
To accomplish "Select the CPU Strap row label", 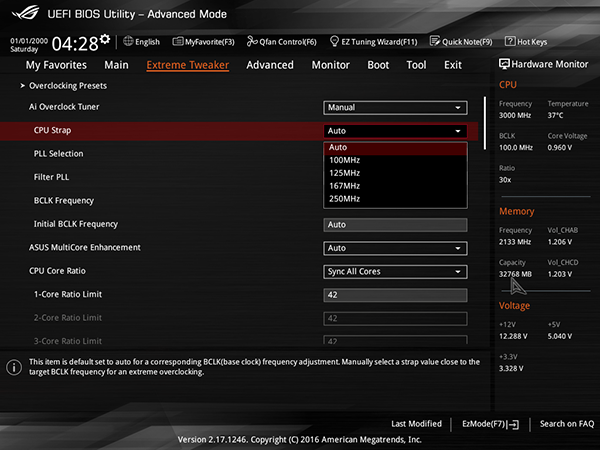I will point(52,130).
